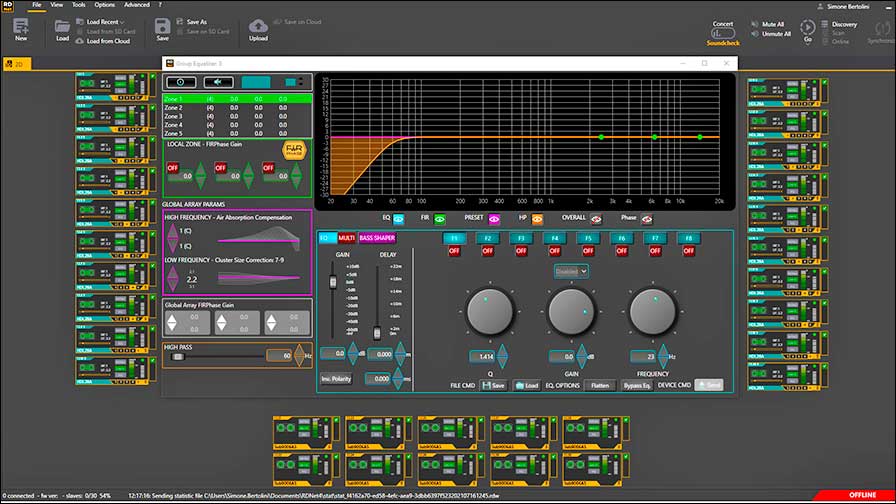Click the speaker mute button above zone list

(x=218, y=82)
